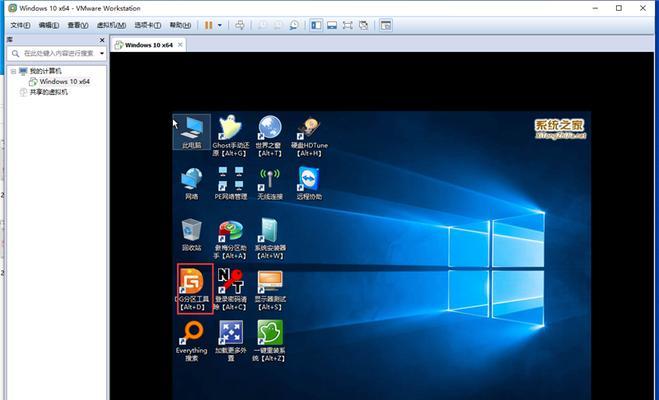The width and height of the screenshot is (659, 400).
Task: Select 共享的虚拟机 in the library
Action: pyautogui.click(x=48, y=92)
